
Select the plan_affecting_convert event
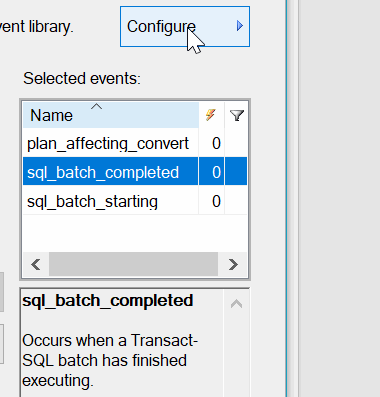(108, 144)
